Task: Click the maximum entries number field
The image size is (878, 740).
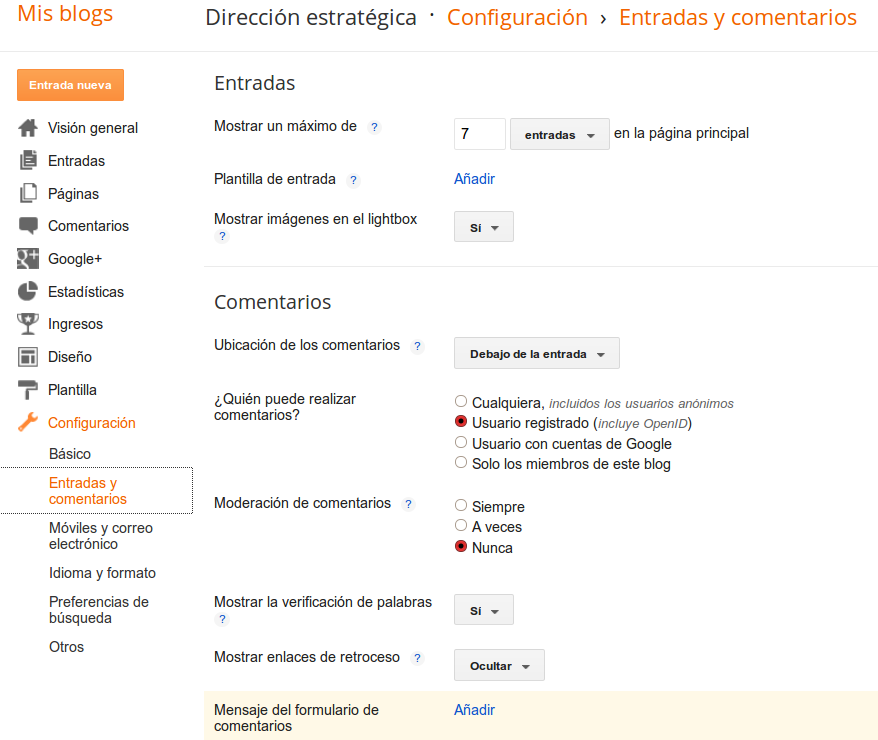Action: pyautogui.click(x=479, y=134)
